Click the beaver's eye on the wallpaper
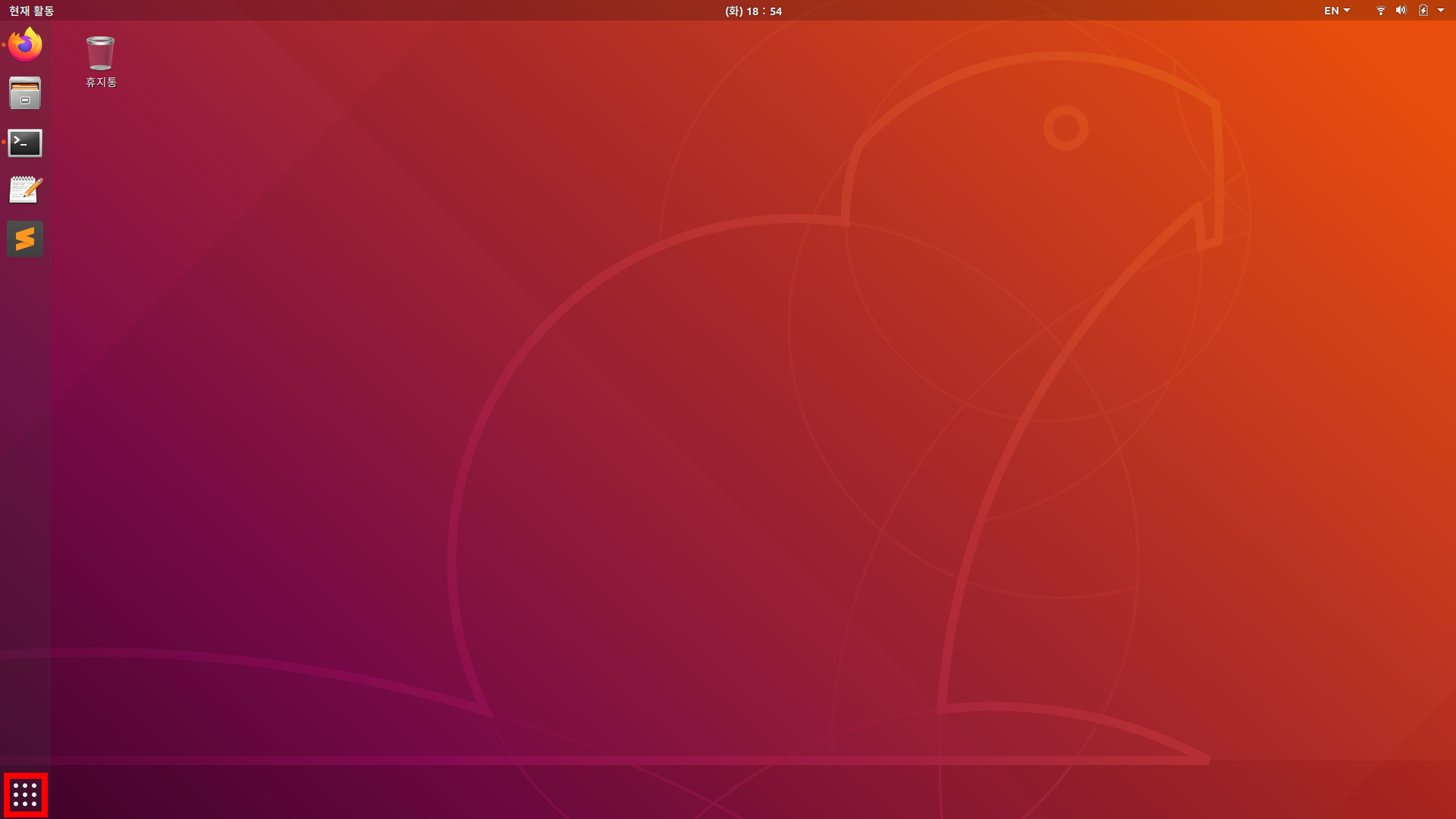Screen dimensions: 1456x819 [x=1065, y=127]
